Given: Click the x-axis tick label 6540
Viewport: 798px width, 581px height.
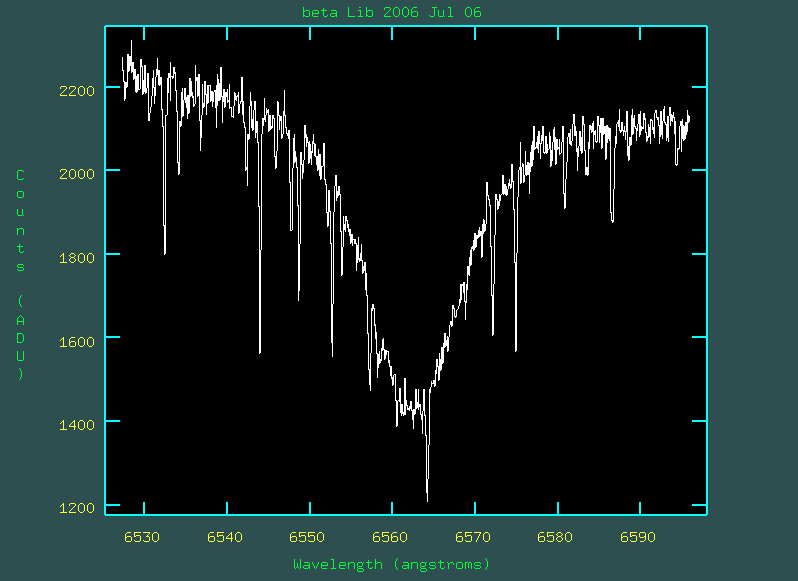Looking at the screenshot, I should (x=225, y=537).
